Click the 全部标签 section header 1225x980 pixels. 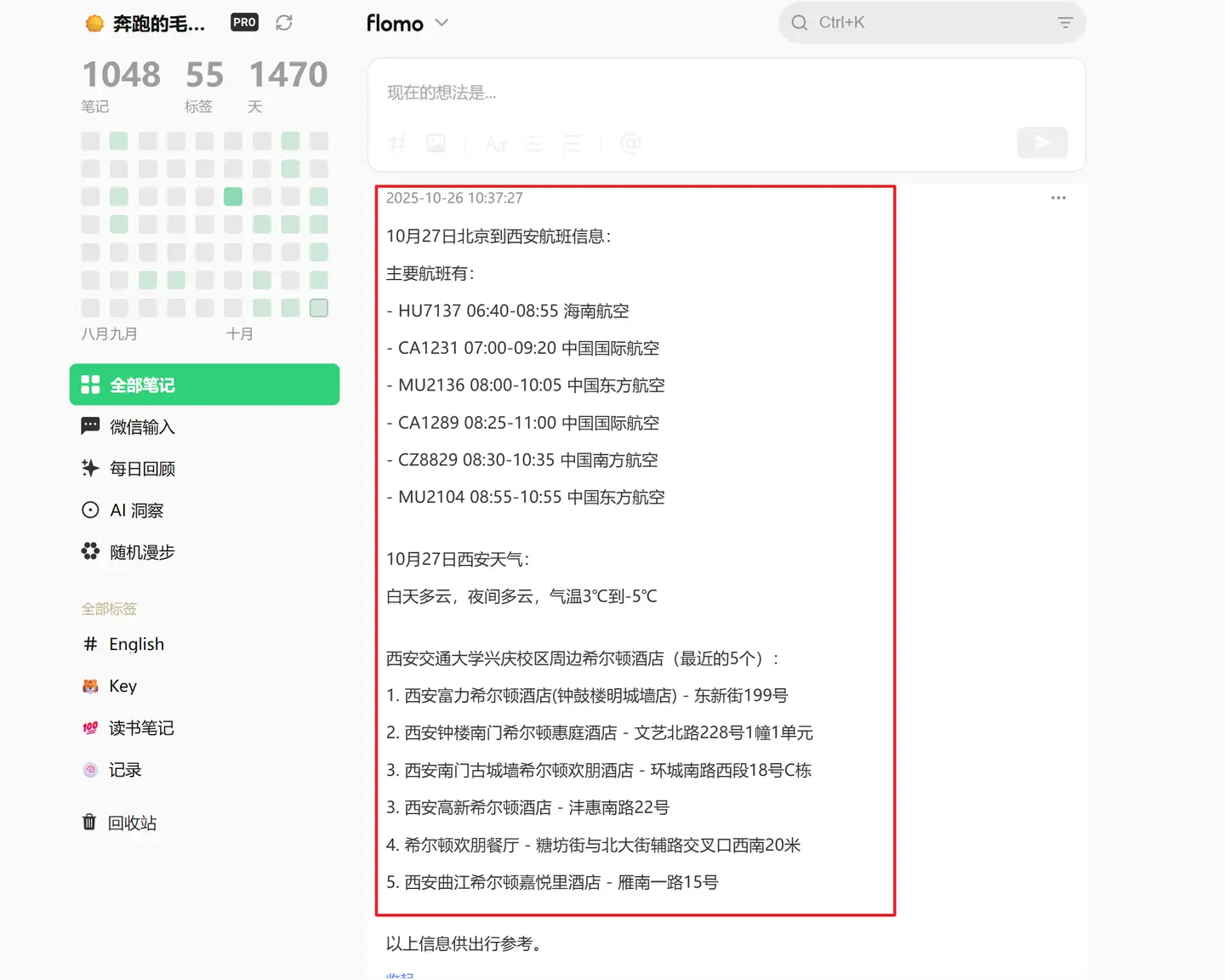[109, 609]
